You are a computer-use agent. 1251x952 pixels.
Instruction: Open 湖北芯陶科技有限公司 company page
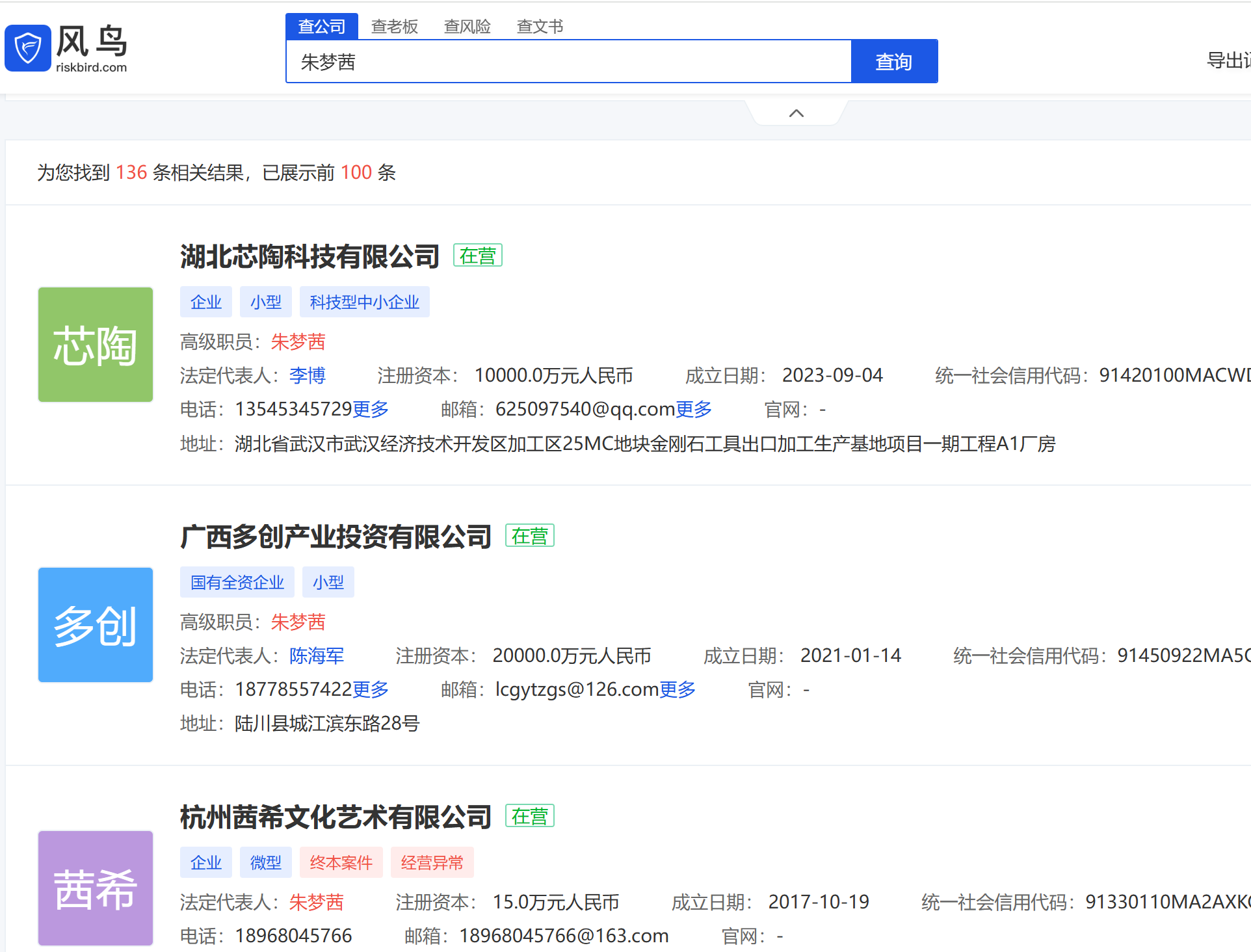[x=309, y=256]
